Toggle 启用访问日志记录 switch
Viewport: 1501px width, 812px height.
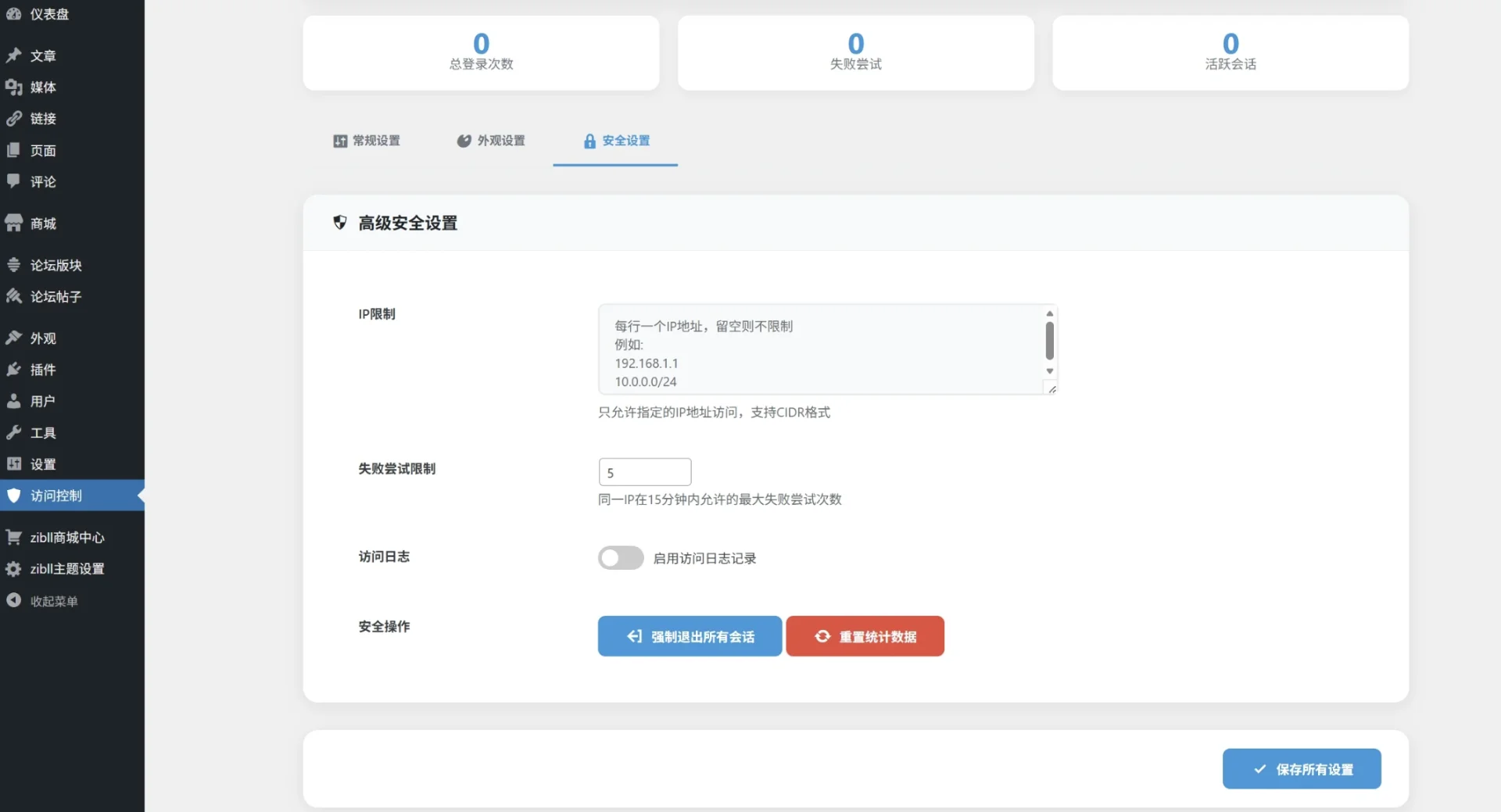pyautogui.click(x=621, y=558)
